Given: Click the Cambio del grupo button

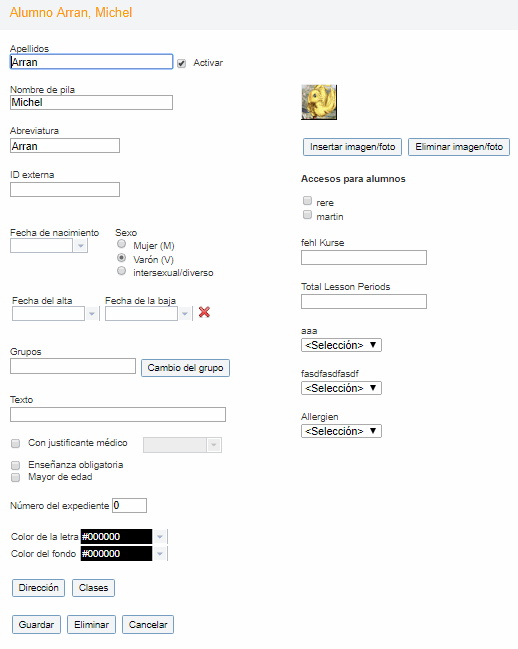Looking at the screenshot, I should point(185,368).
